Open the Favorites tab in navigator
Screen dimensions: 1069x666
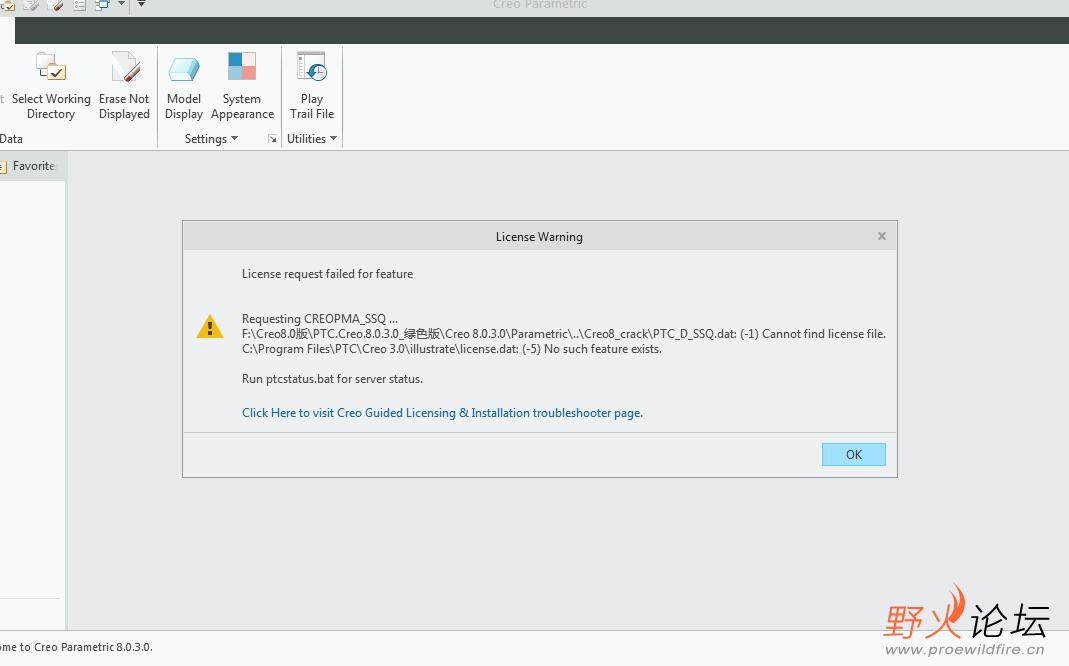(29, 166)
